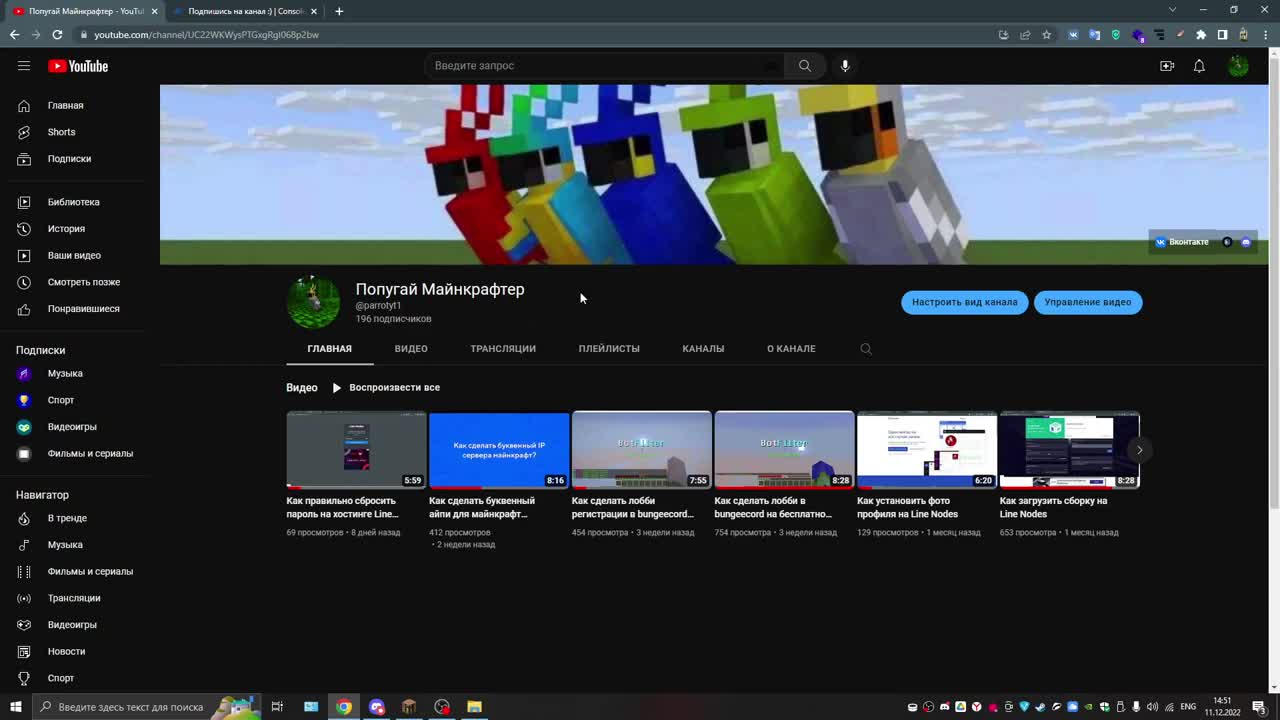The width and height of the screenshot is (1280, 720).
Task: Open Как сделать лобби в bungeecord video title
Action: 774,507
